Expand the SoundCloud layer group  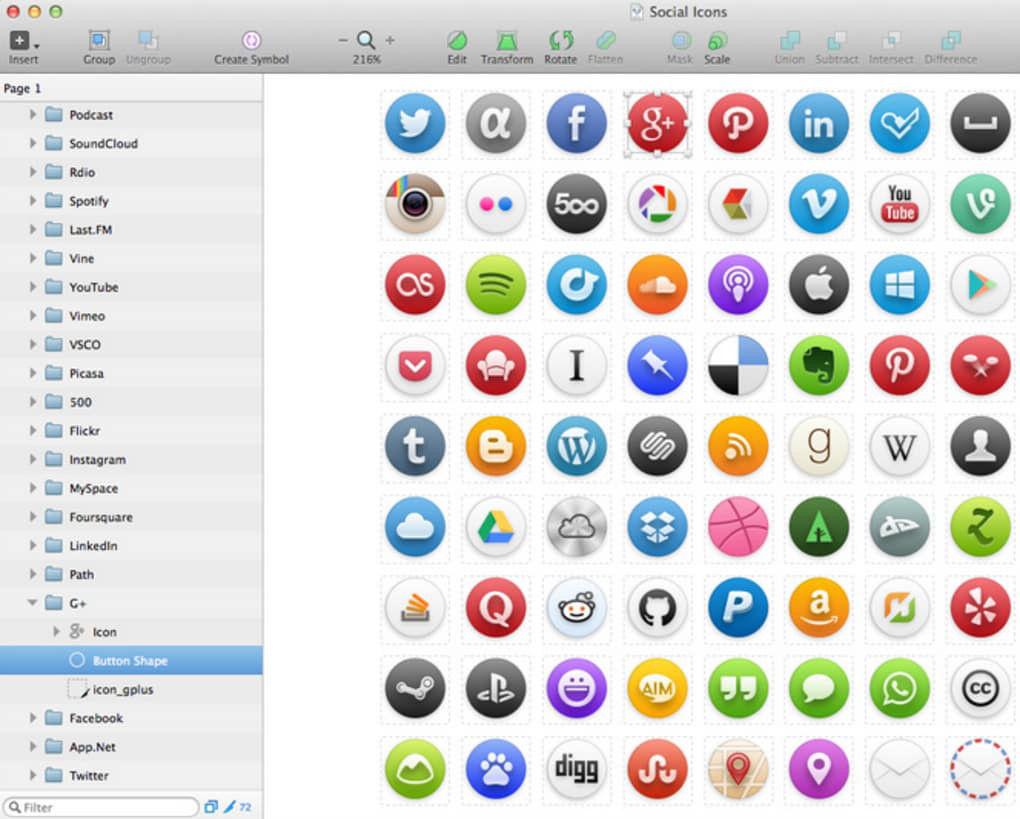pyautogui.click(x=33, y=143)
